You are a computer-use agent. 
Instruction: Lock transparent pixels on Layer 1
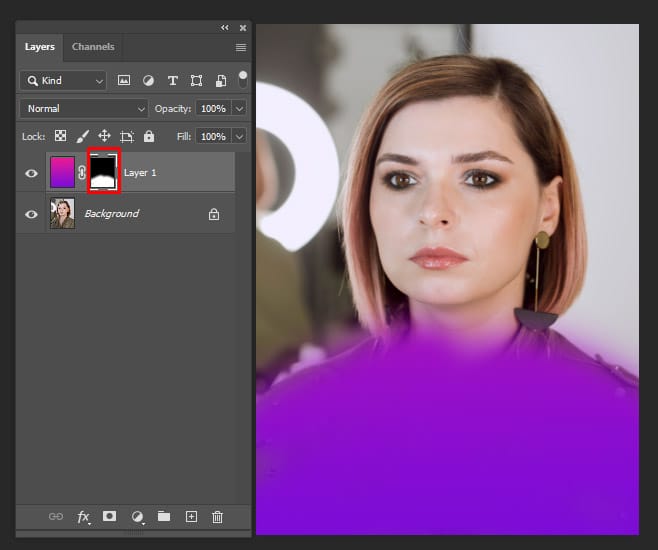click(x=60, y=136)
